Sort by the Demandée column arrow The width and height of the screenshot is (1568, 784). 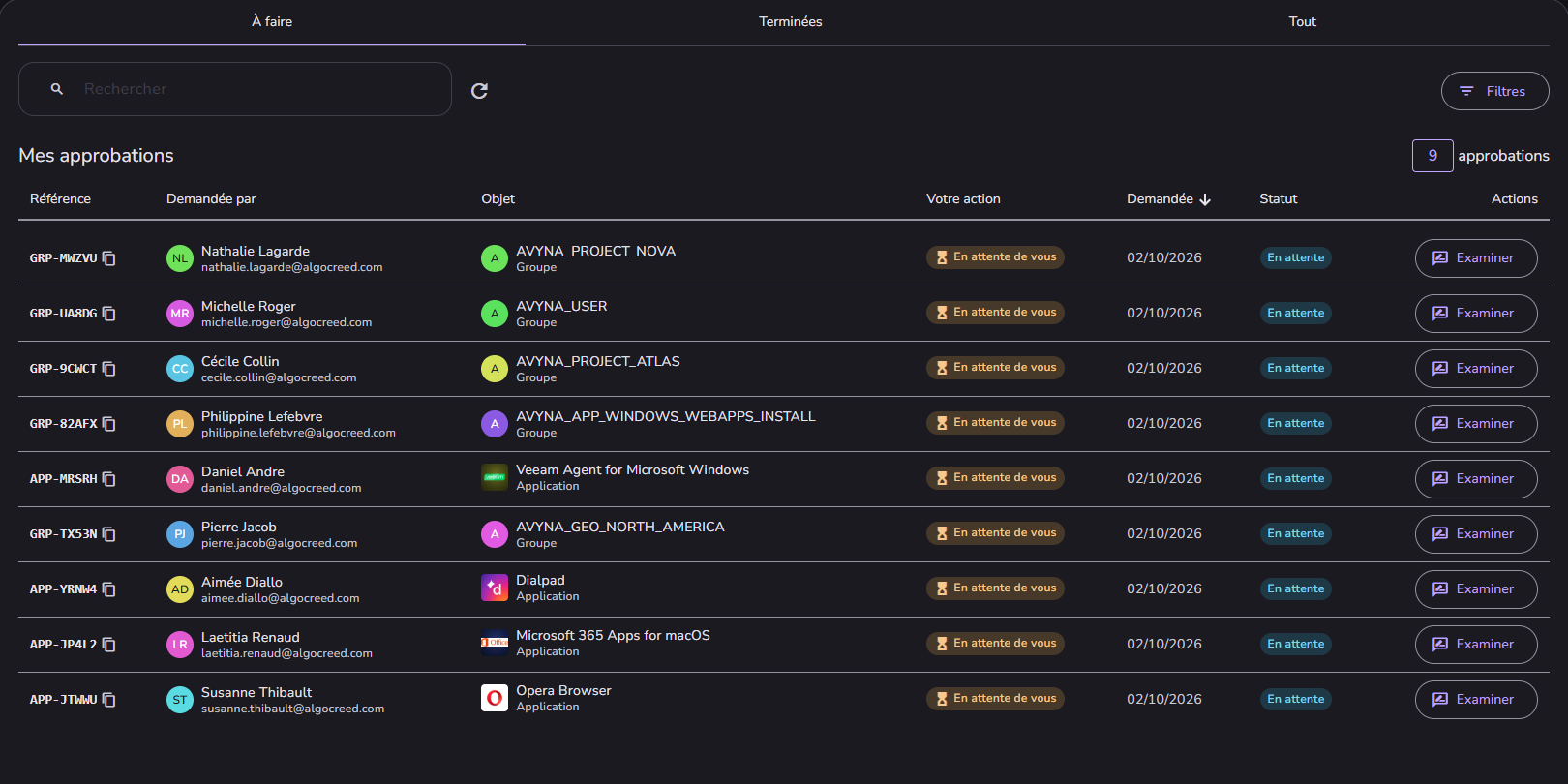click(x=1205, y=199)
